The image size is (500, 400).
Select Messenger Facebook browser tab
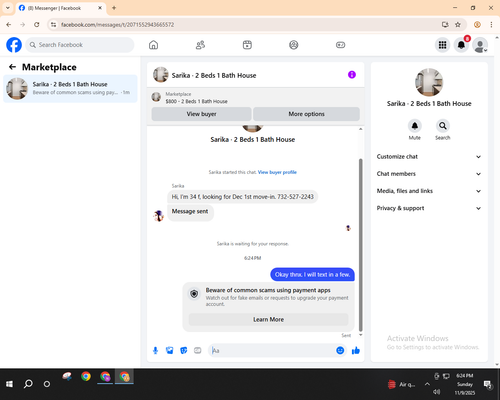60,8
